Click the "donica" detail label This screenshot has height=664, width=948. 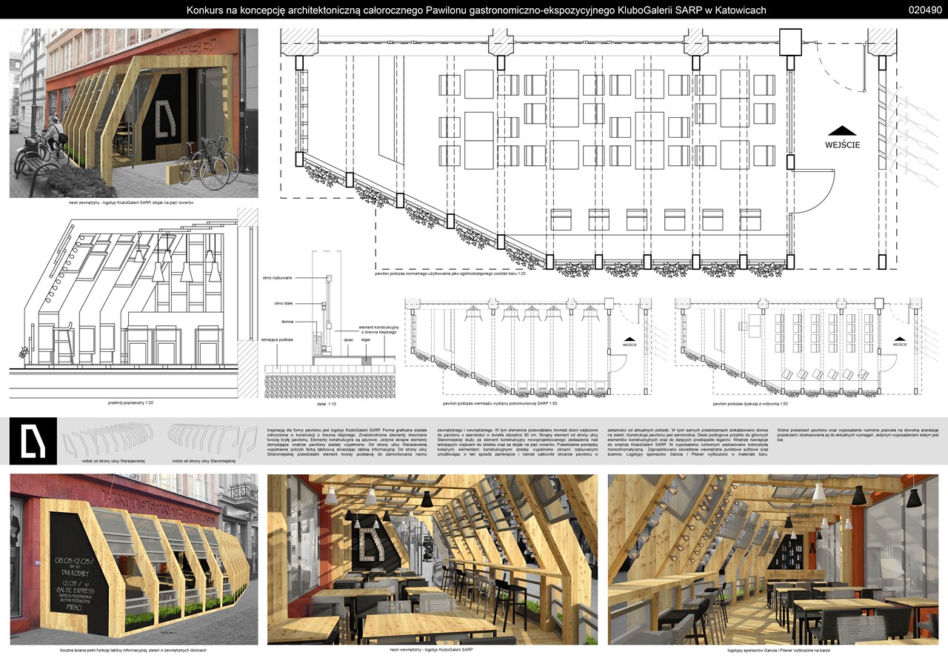(287, 322)
